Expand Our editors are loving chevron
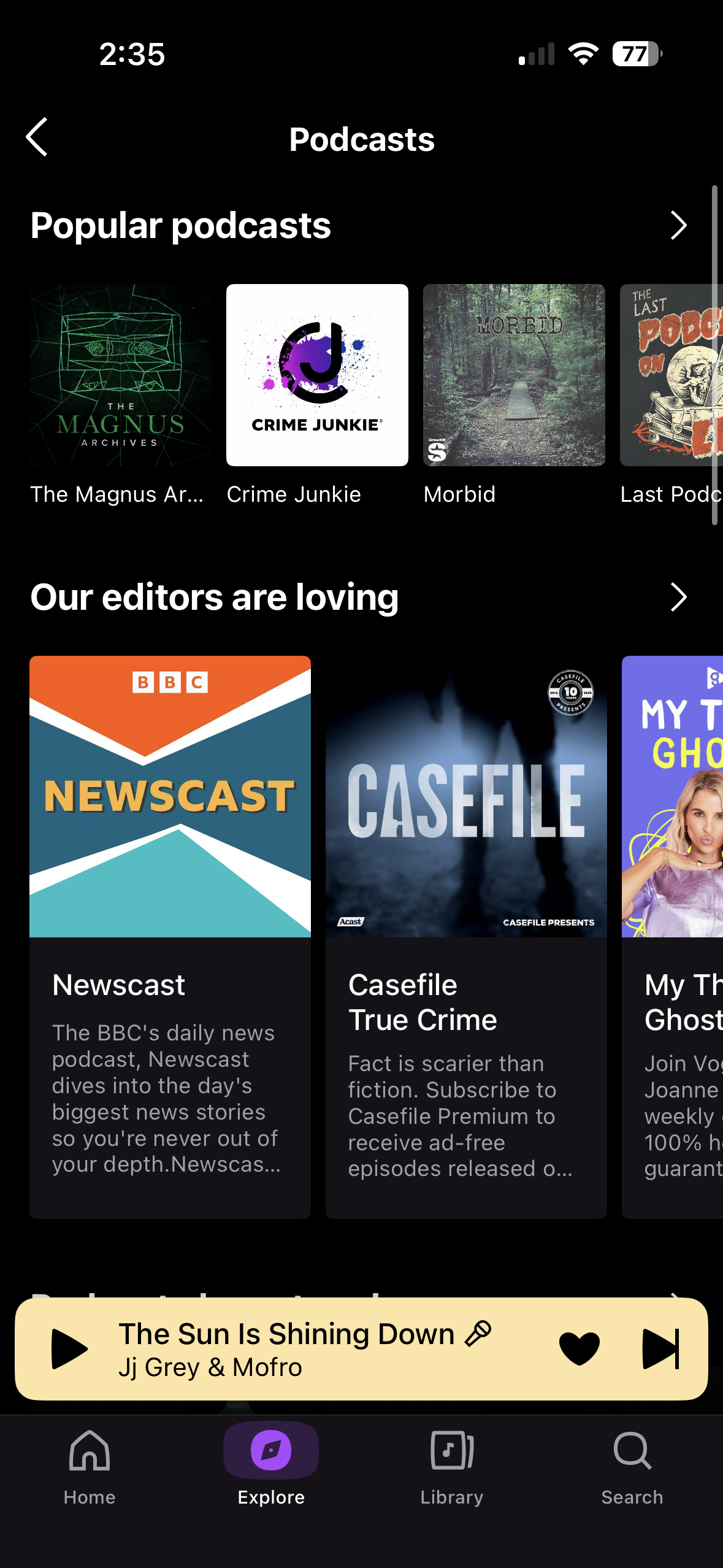The image size is (723, 1568). (x=678, y=598)
